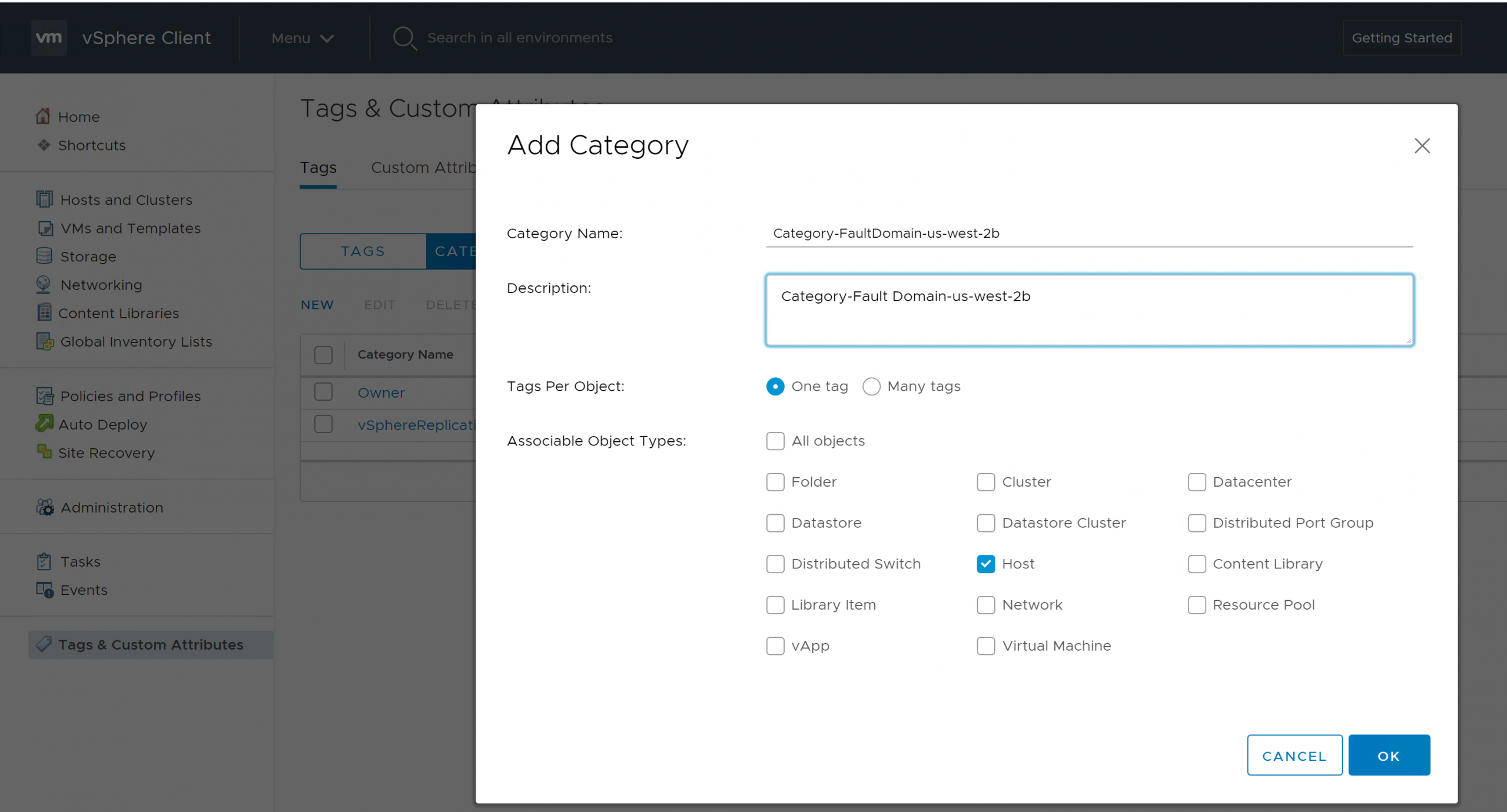Click the search magnifier icon
This screenshot has height=812, width=1507.
(x=404, y=38)
